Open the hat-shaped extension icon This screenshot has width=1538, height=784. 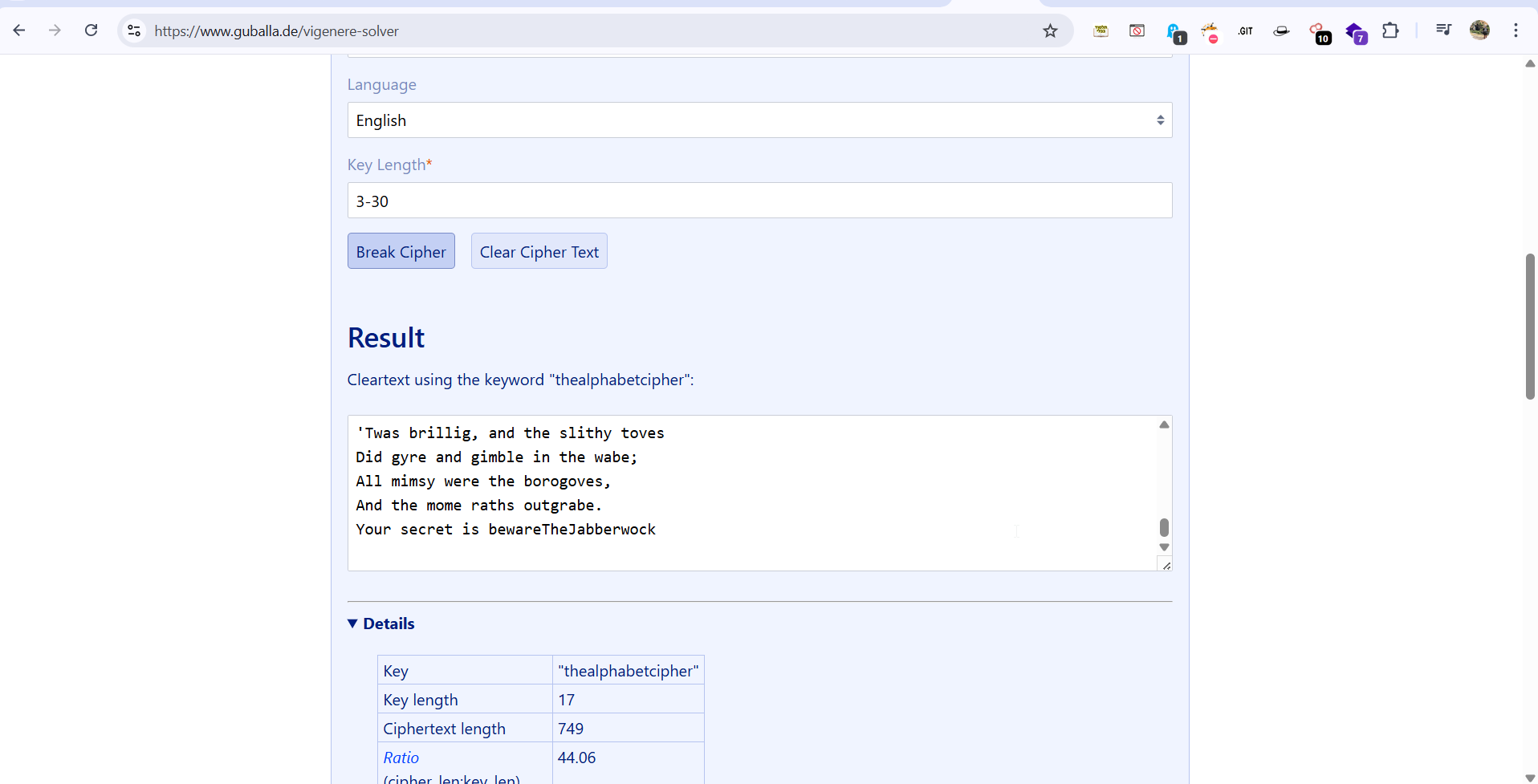click(x=1281, y=31)
